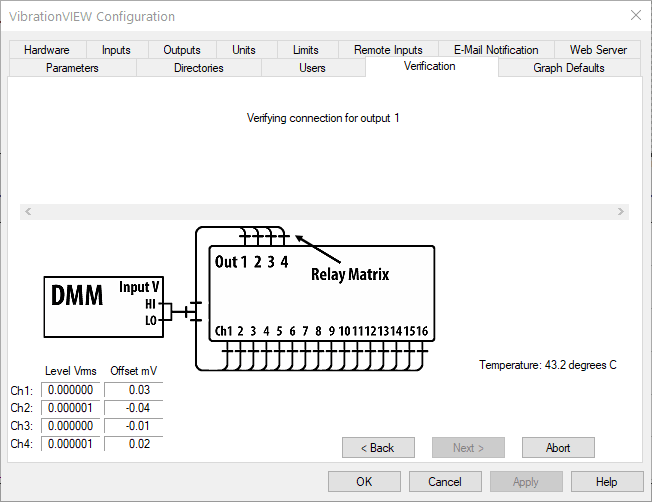Click the 'Out 1 2 3 4' label
Image resolution: width=652 pixels, height=502 pixels.
(252, 262)
